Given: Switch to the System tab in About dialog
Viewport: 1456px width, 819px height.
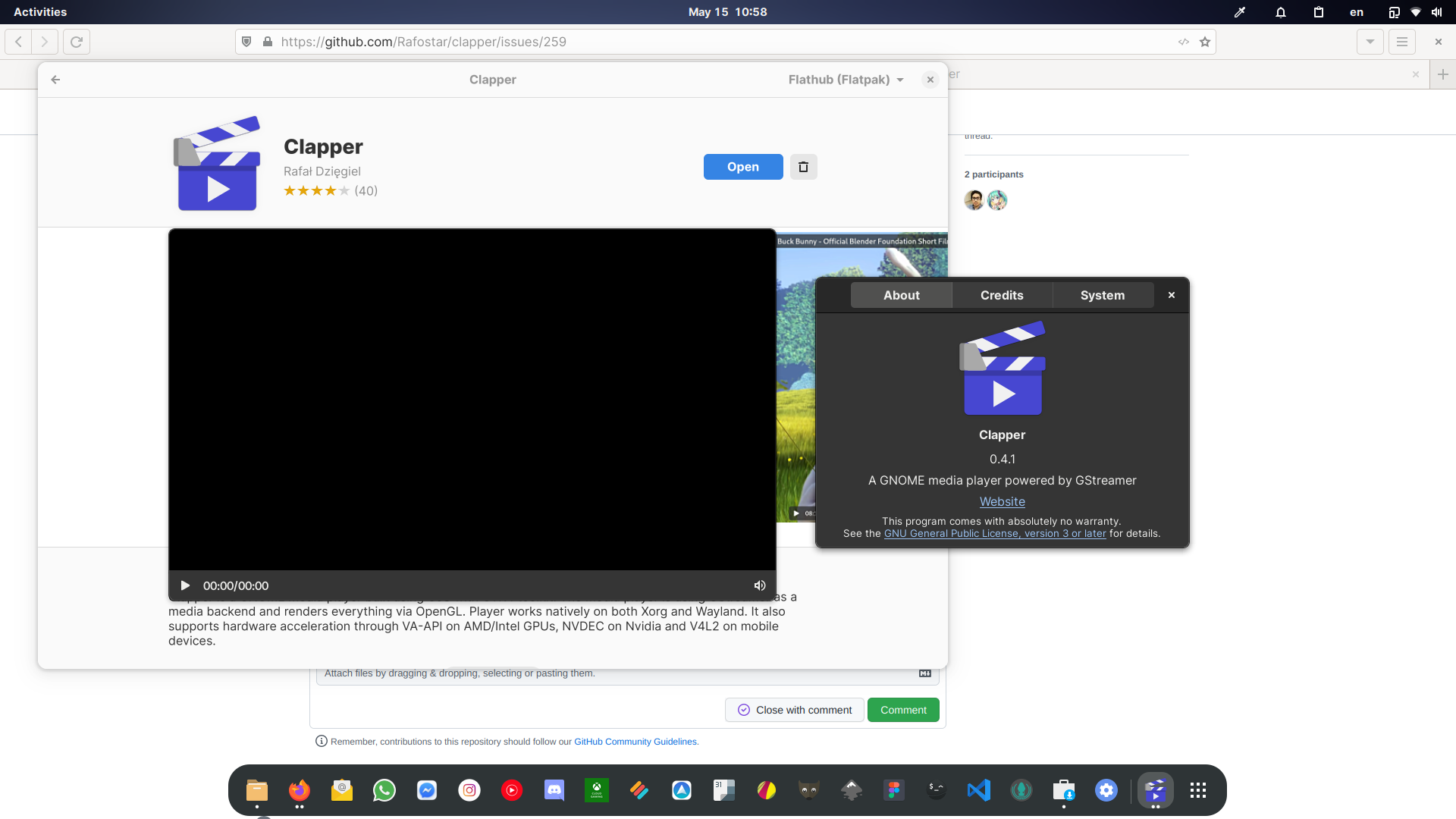Looking at the screenshot, I should click(x=1103, y=295).
